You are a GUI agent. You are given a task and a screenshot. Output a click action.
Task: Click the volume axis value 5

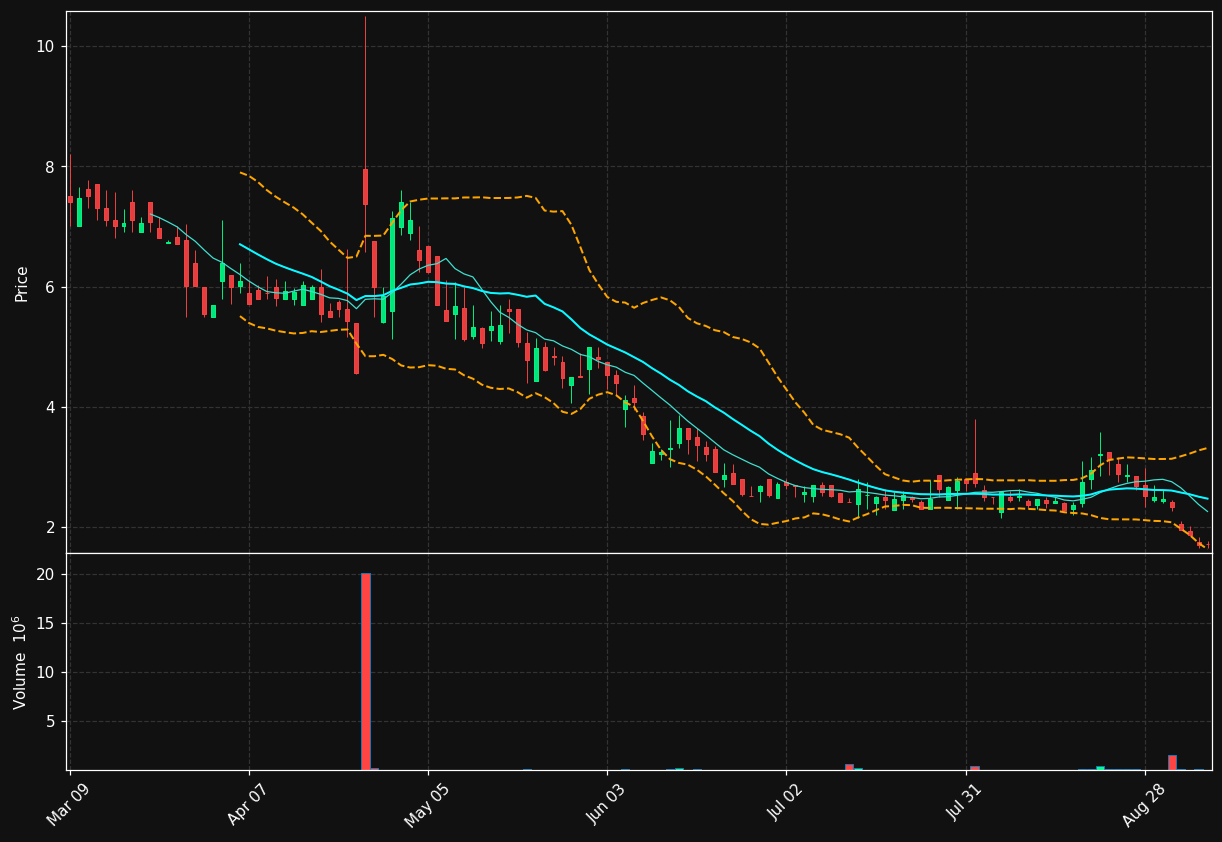click(x=50, y=722)
